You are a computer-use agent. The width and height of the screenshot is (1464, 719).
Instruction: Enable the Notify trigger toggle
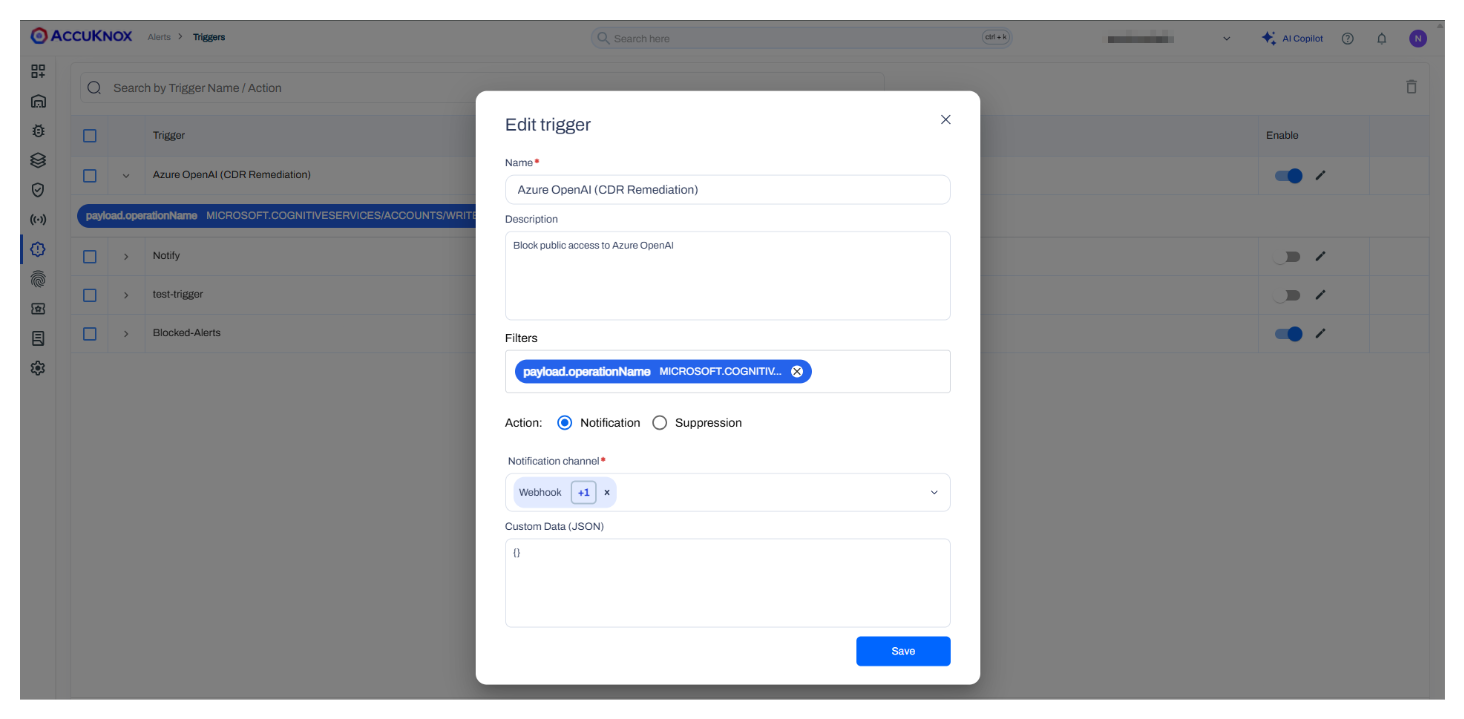click(x=1287, y=257)
